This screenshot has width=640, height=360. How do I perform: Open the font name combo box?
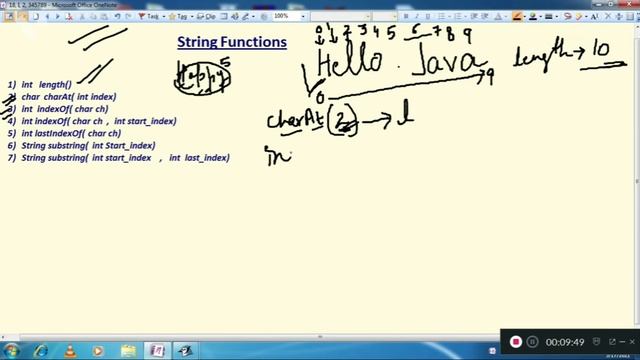coord(340,16)
